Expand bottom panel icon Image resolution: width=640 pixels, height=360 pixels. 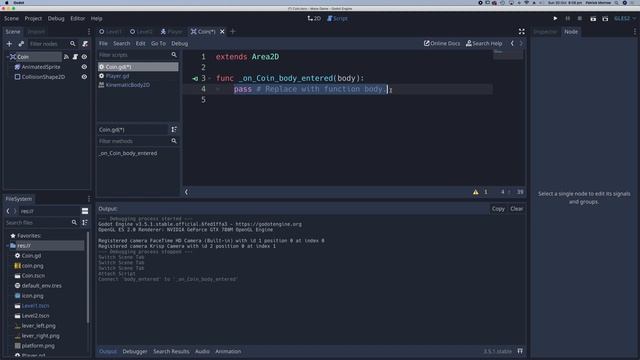[520, 351]
